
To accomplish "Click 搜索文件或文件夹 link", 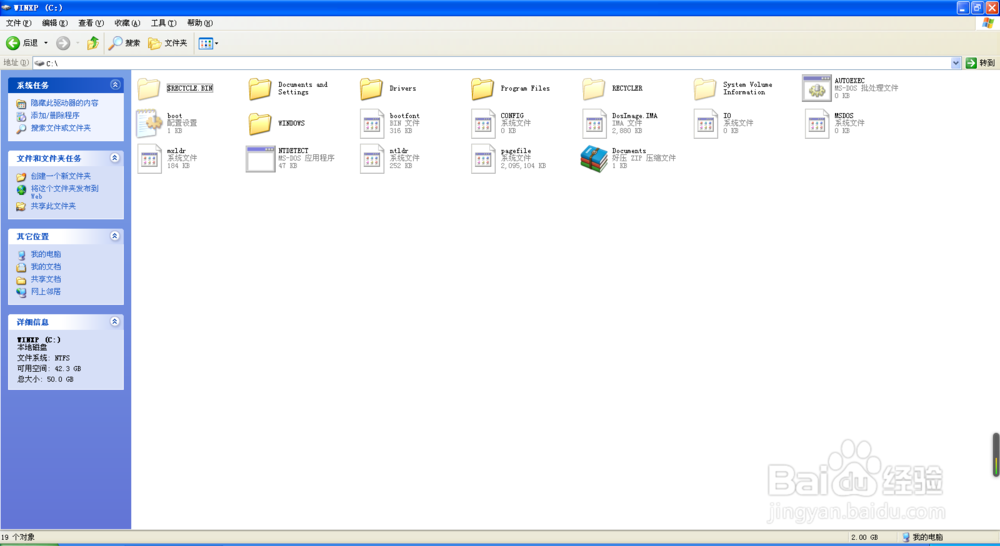I will tap(61, 128).
